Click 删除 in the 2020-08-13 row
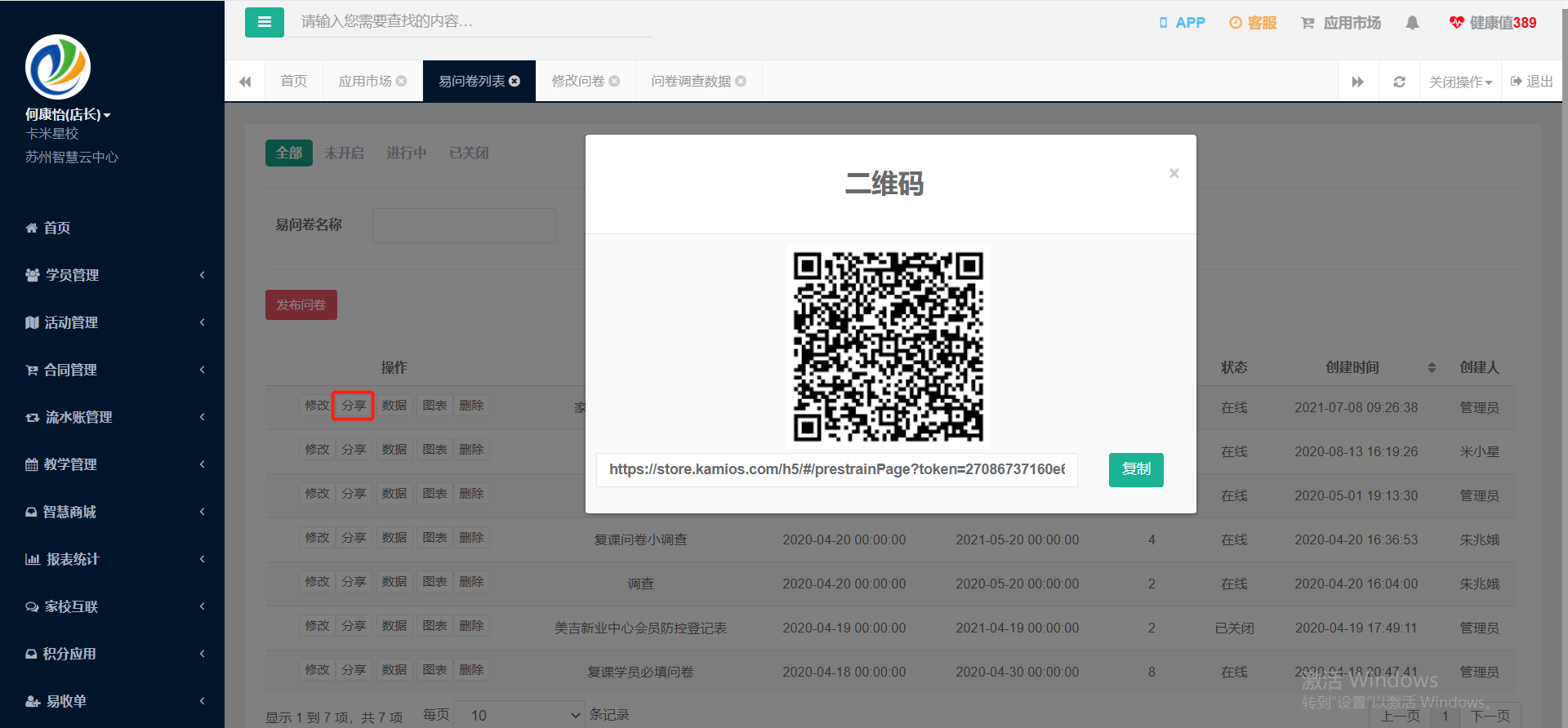Screen dimensions: 1568x728 471,450
